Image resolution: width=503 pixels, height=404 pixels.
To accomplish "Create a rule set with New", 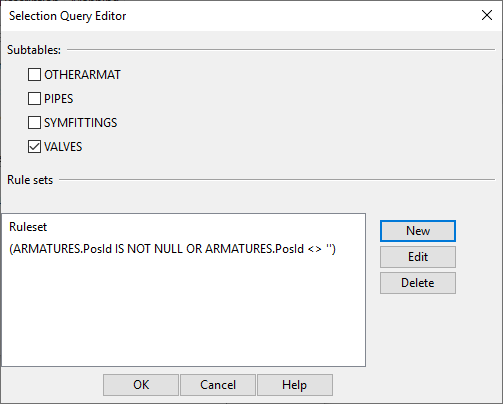I will pyautogui.click(x=418, y=231).
